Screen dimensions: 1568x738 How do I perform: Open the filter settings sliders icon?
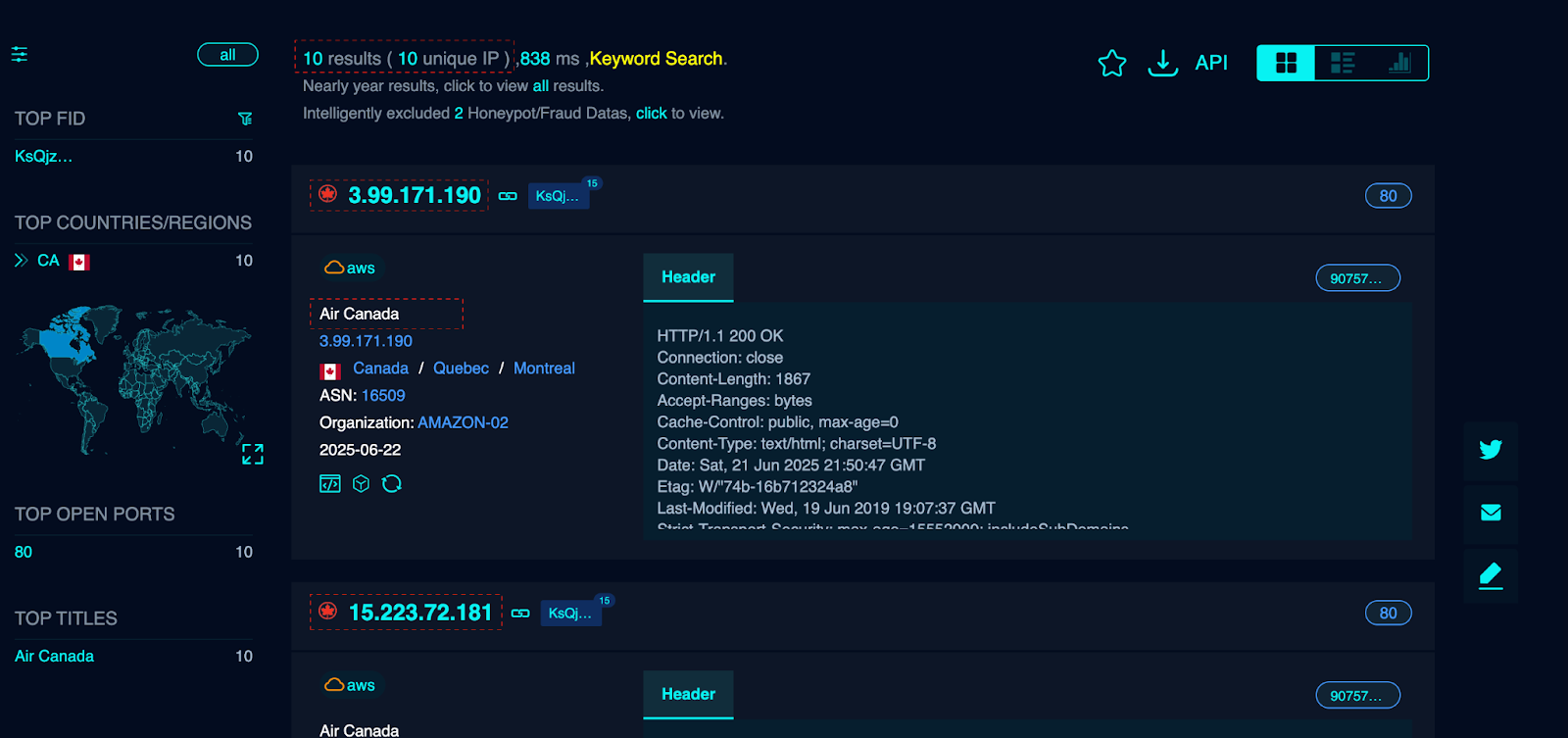pos(19,55)
